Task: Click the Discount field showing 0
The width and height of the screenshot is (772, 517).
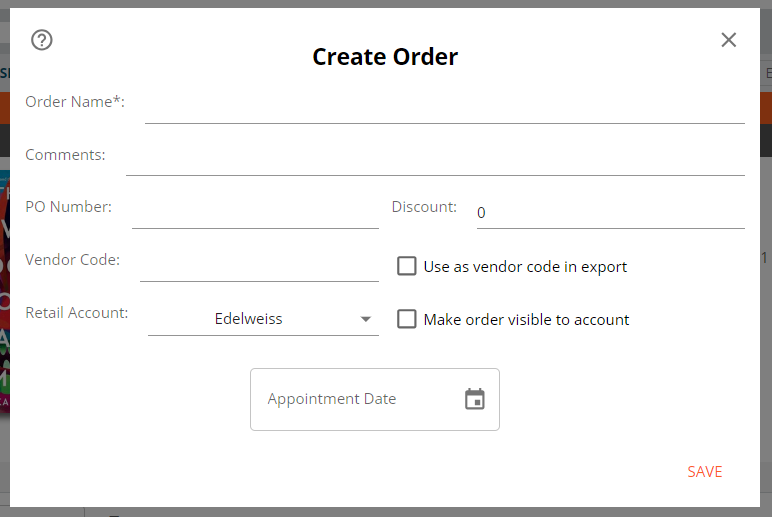Action: (x=611, y=213)
